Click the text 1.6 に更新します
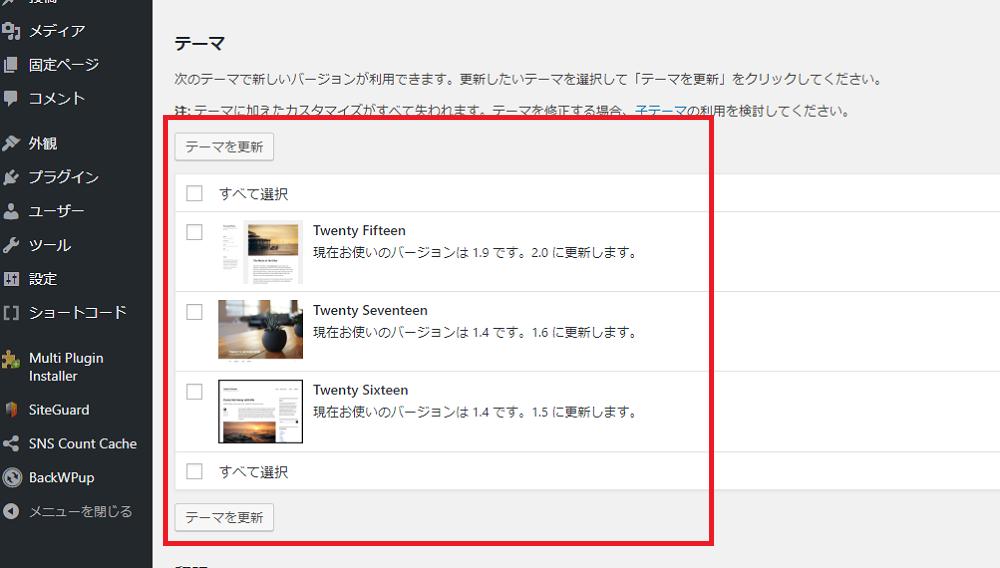 click(584, 332)
